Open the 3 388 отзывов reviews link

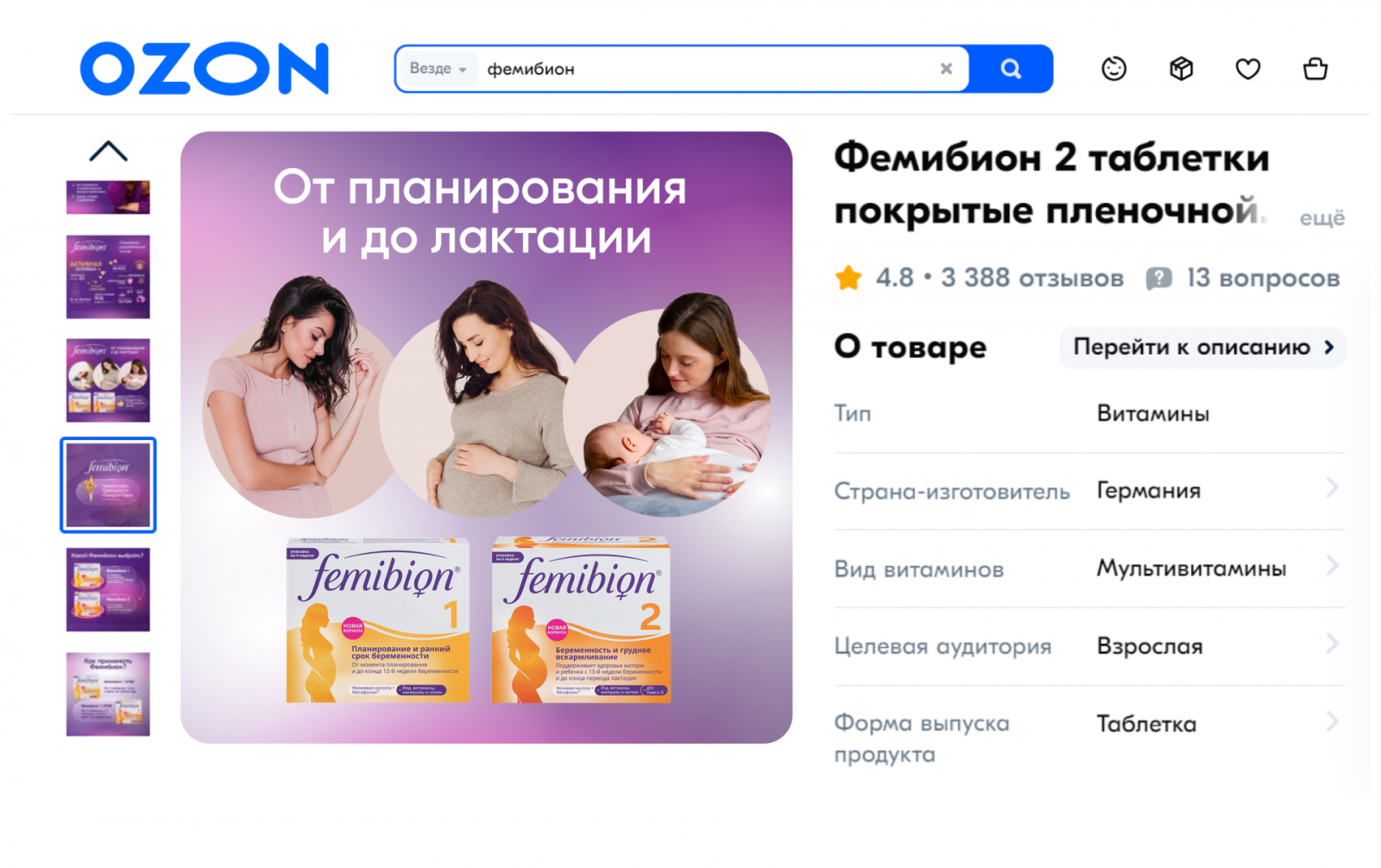tap(1032, 279)
